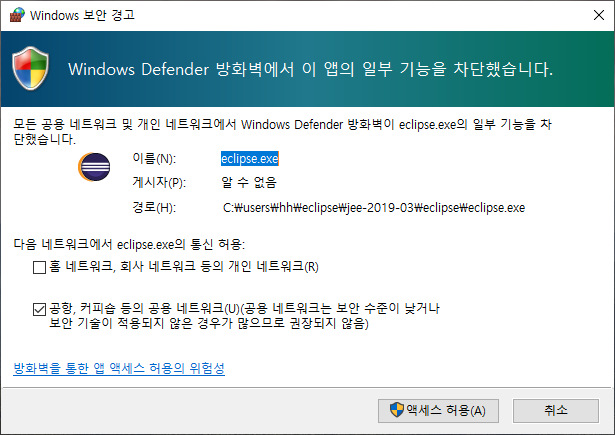Click the 통신 허용 network heading text
The height and width of the screenshot is (435, 615).
[129, 244]
